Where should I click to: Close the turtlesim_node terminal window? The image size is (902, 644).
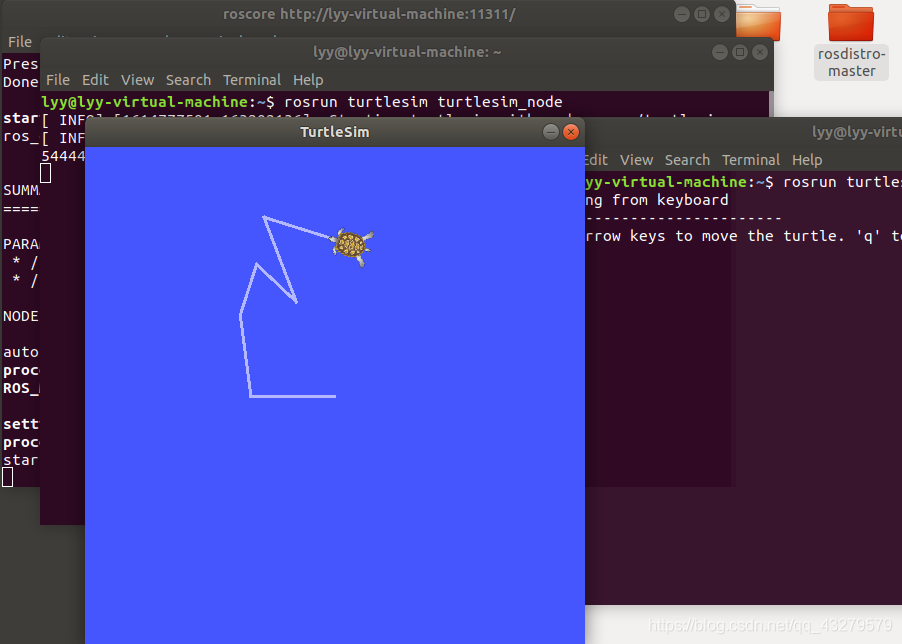pos(760,52)
